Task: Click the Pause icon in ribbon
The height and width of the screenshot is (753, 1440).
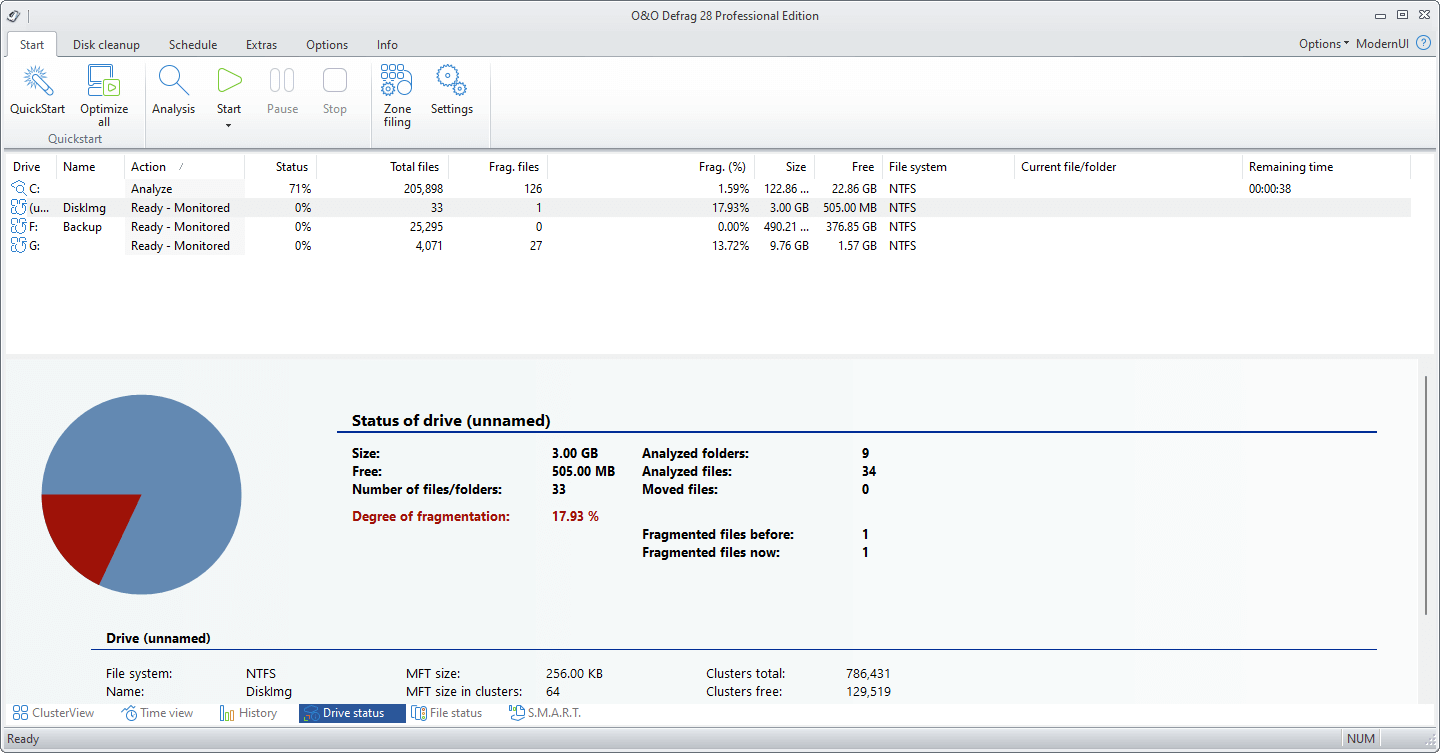Action: [282, 81]
